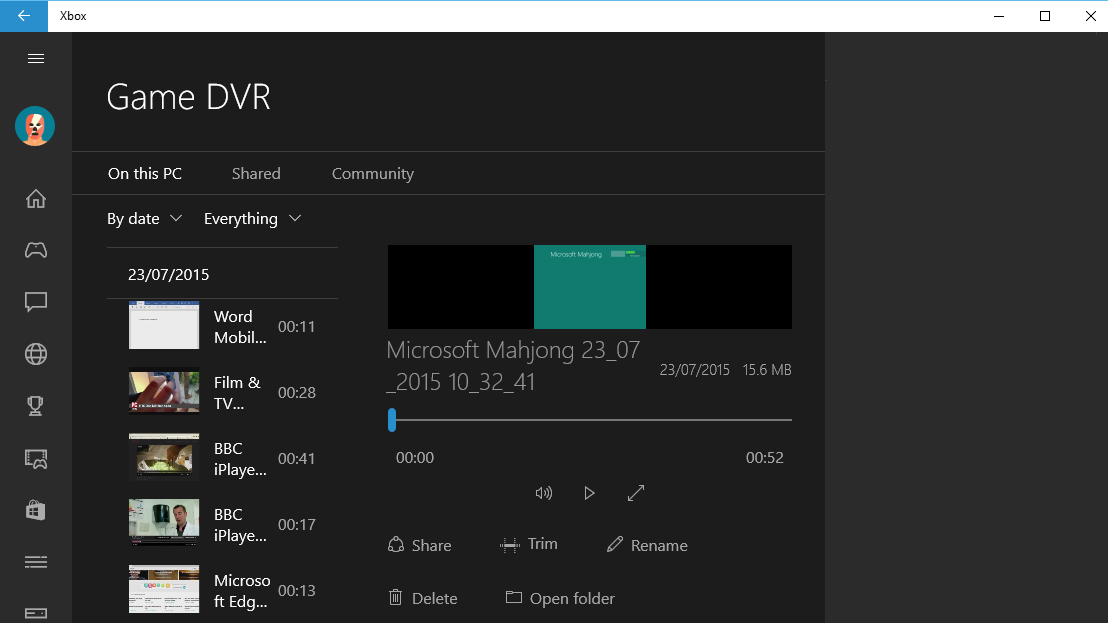The image size is (1108, 623).
Task: Delete the selected Mahjong clip
Action: click(422, 597)
